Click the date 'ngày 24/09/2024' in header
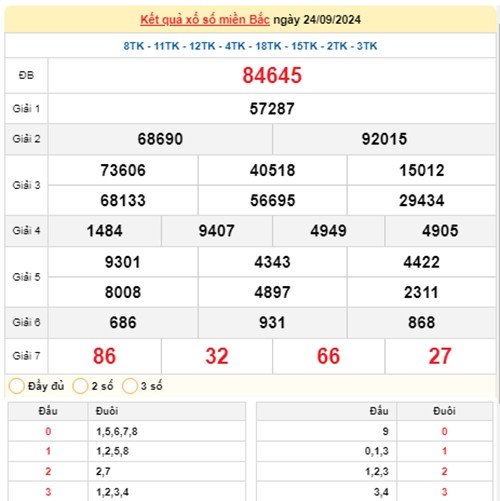The height and width of the screenshot is (501, 500). 317,20
